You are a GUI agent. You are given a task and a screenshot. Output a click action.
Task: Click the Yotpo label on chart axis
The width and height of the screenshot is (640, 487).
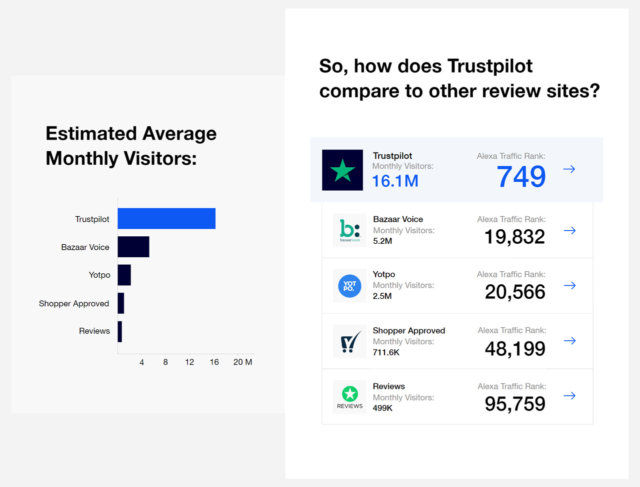100,275
